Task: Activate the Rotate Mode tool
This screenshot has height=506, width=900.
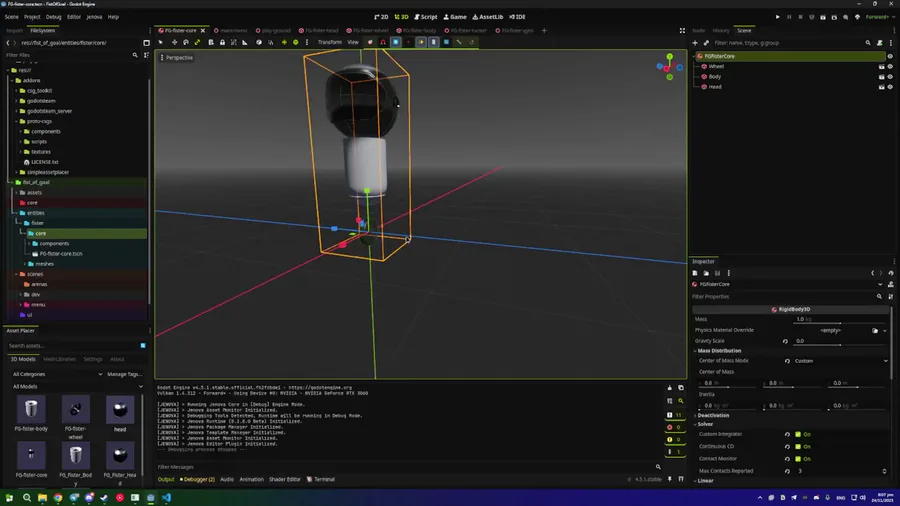Action: click(186, 42)
